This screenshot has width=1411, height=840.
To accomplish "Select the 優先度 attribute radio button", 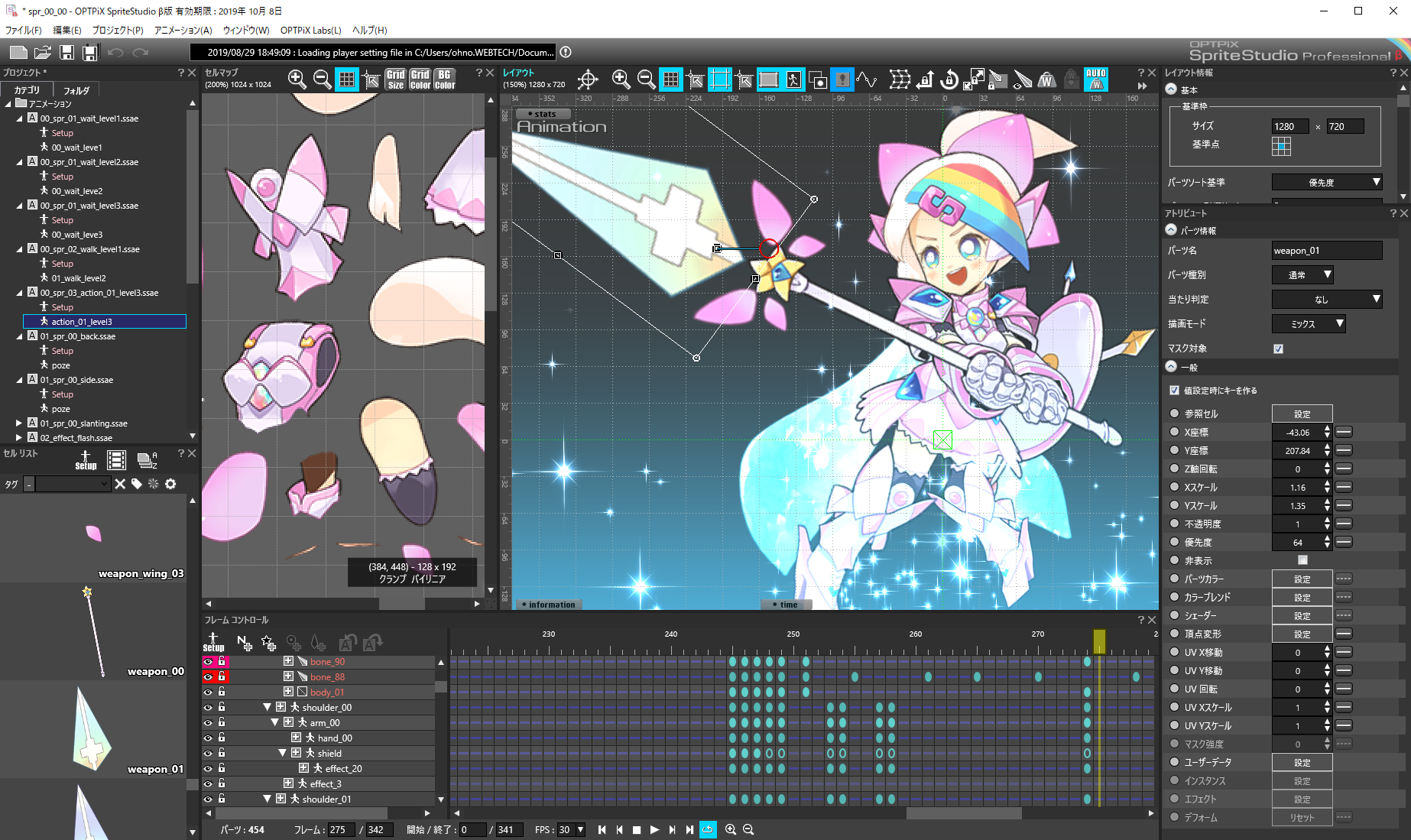I will tap(1175, 542).
